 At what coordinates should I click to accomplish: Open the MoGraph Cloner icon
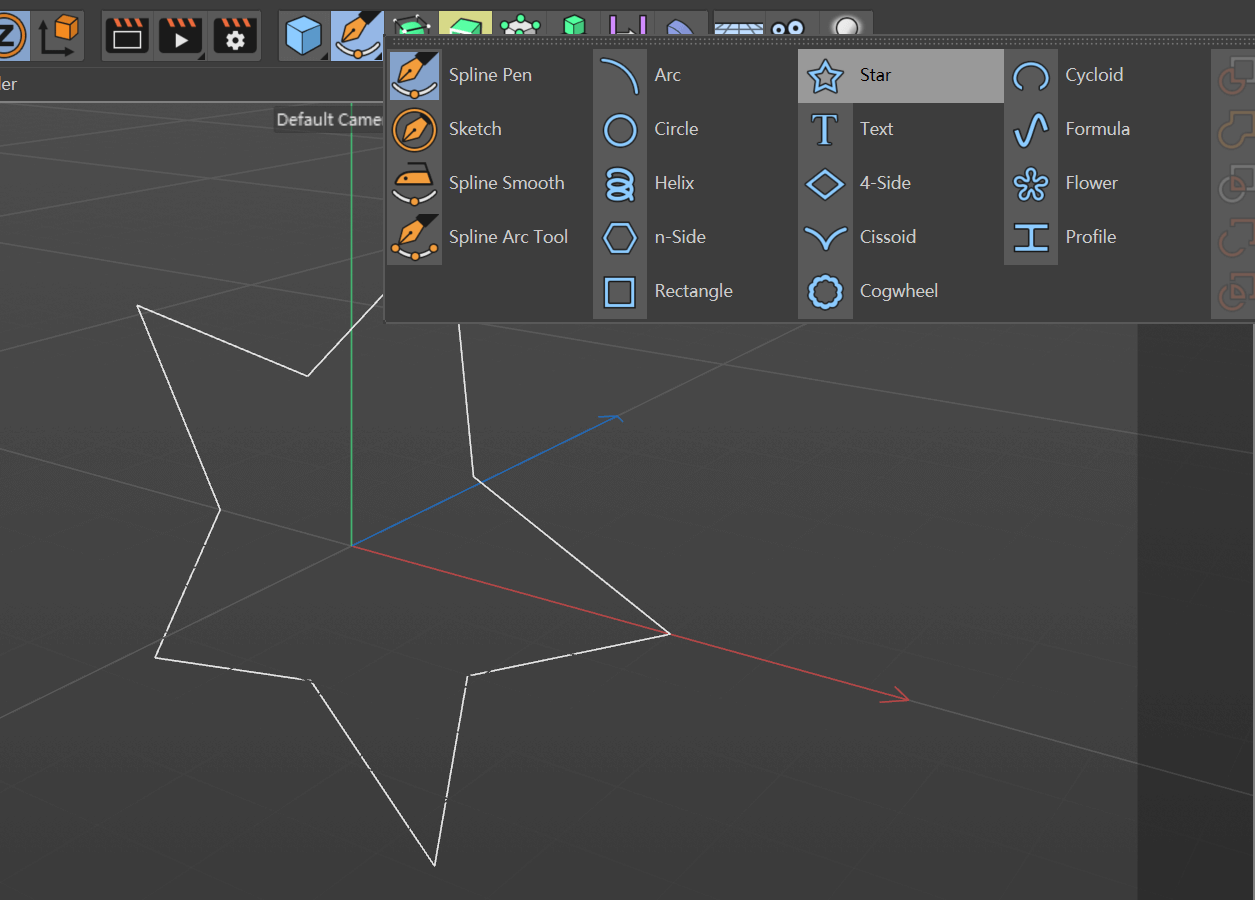[x=520, y=24]
